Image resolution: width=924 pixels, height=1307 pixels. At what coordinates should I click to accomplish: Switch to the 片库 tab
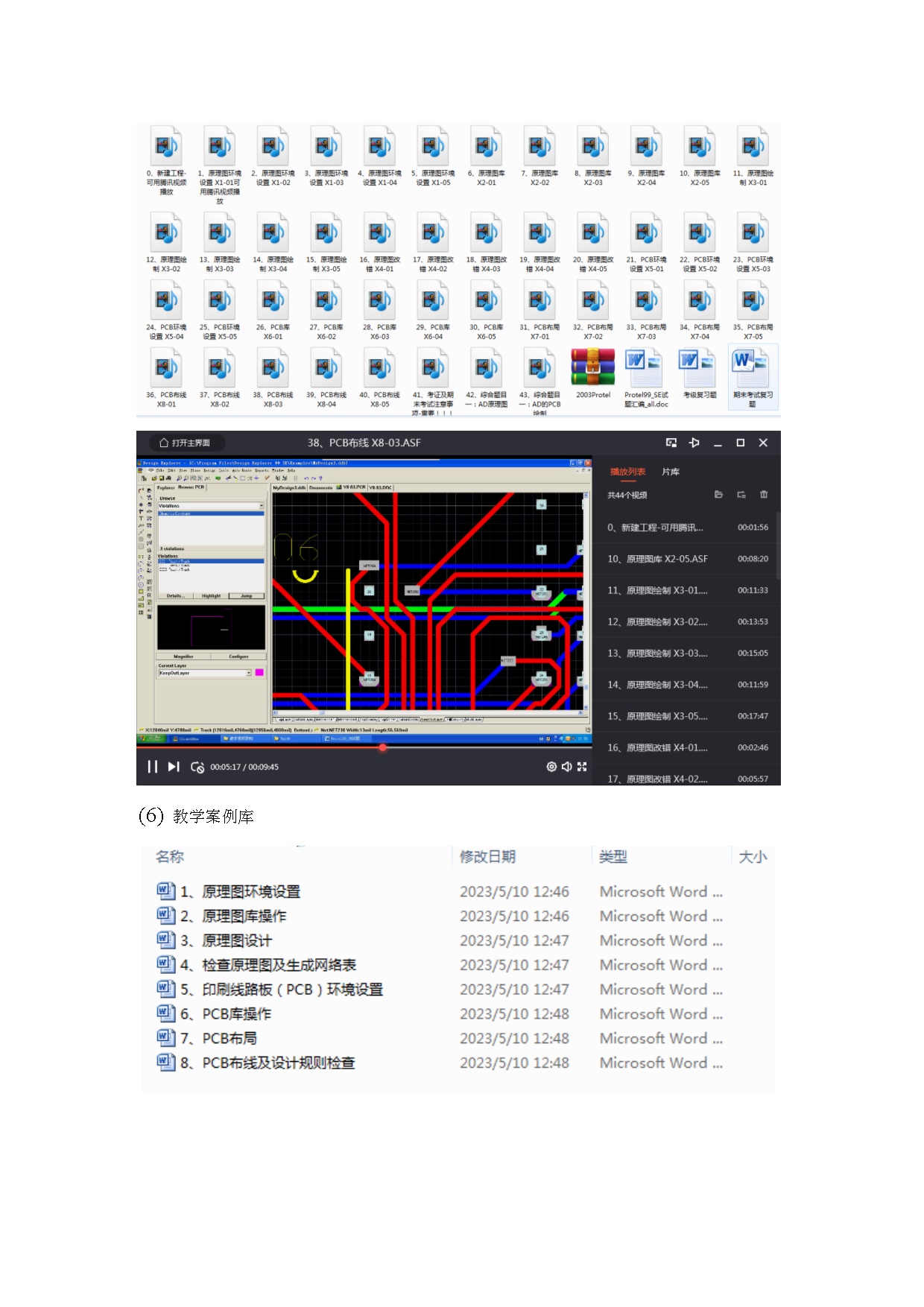pyautogui.click(x=670, y=472)
